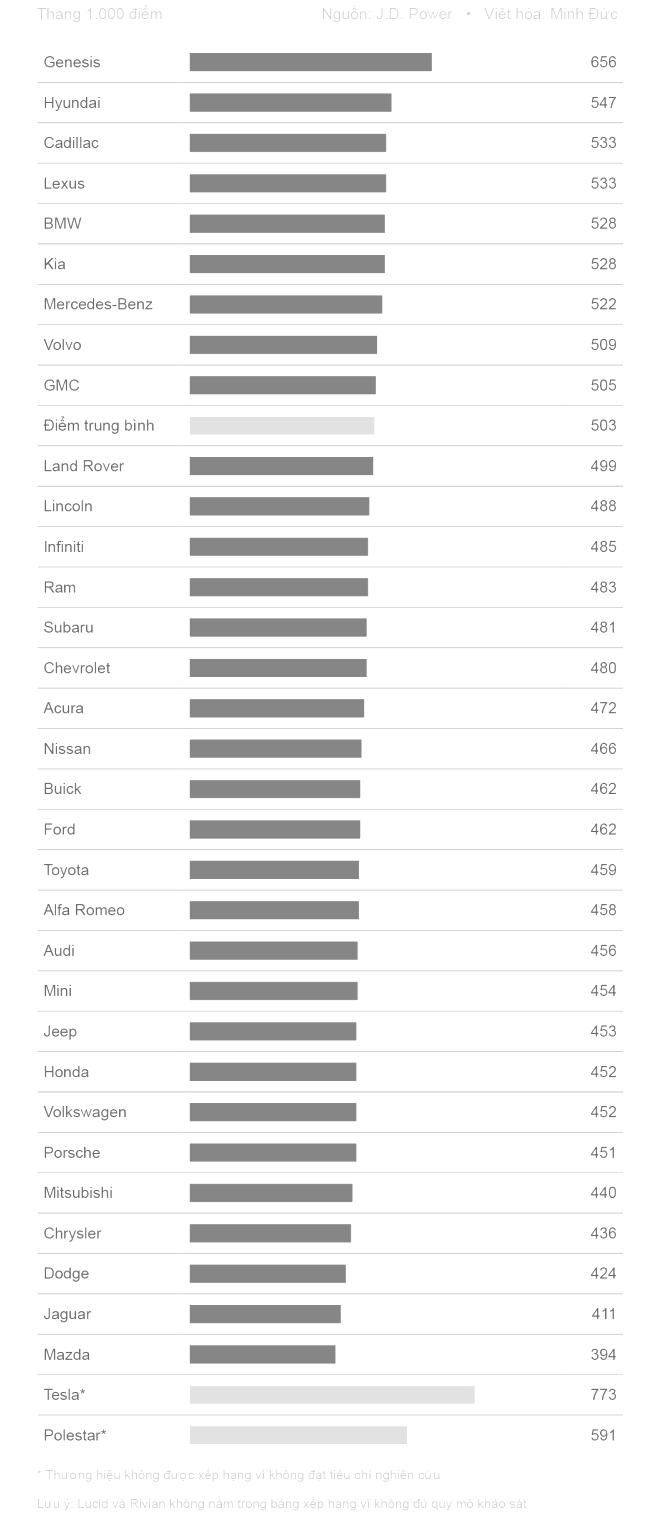This screenshot has width=665, height=1529.
Task: Click the Việt hóa: Minh Đức credit
Action: pyautogui.click(x=551, y=14)
